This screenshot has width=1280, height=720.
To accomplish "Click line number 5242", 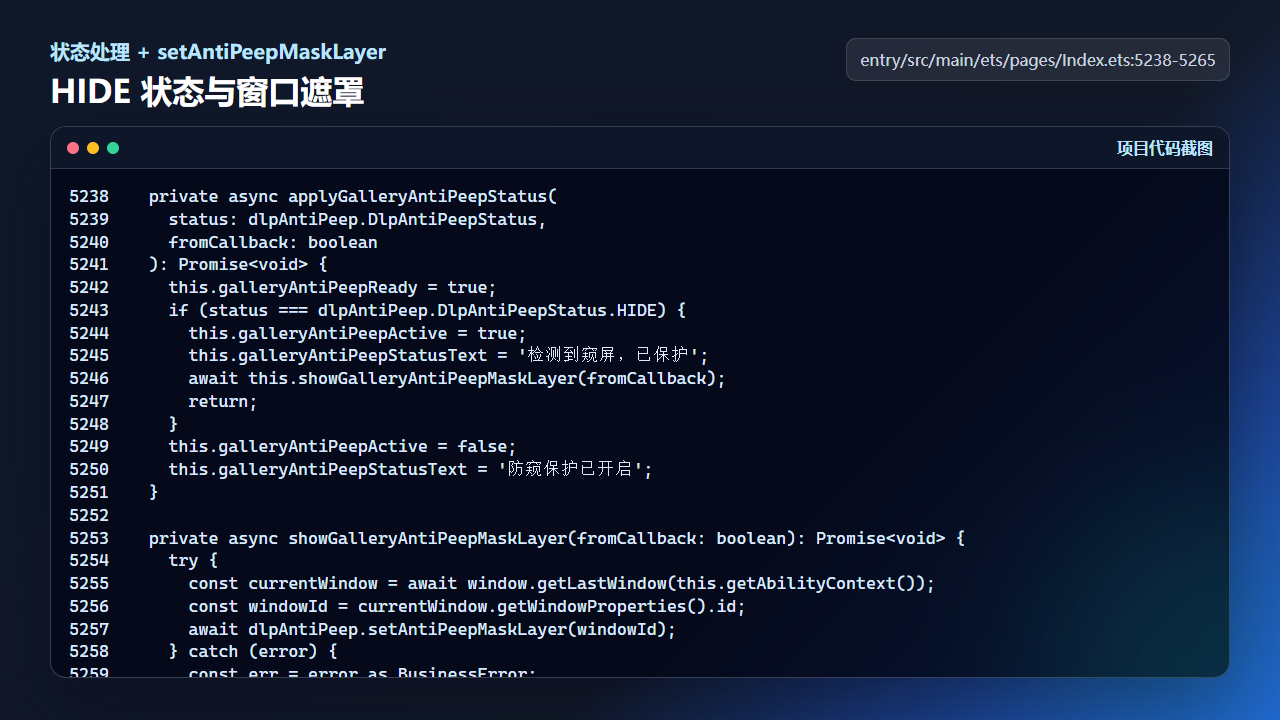I will (89, 288).
